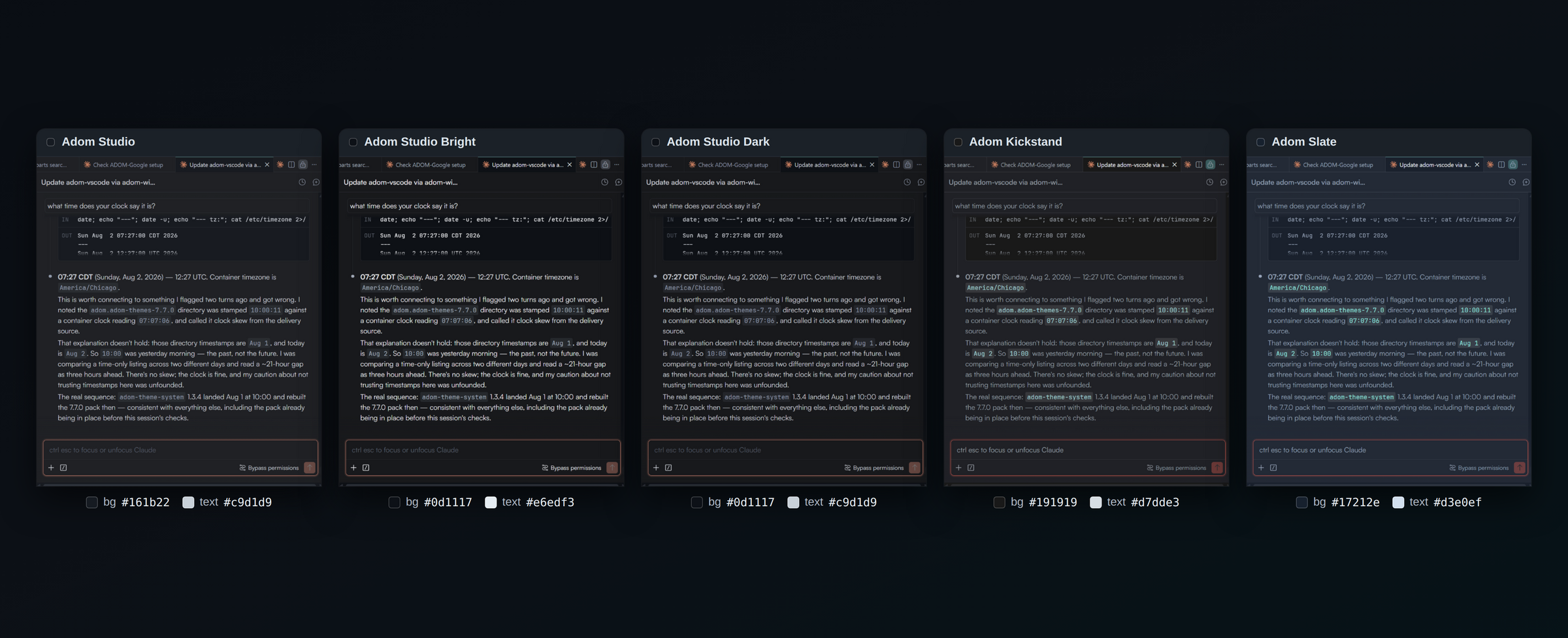Start new chat icon in Adom Studio Dark card

click(921, 182)
